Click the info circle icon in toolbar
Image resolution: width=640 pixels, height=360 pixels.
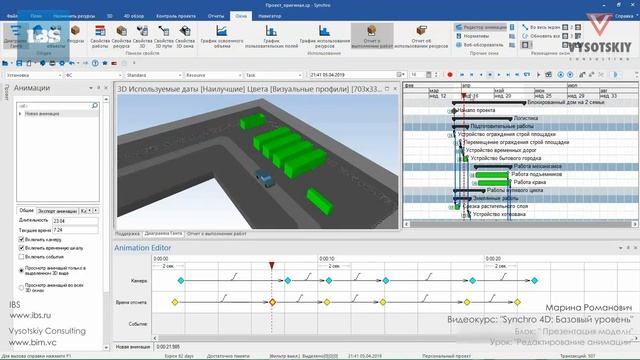point(95,63)
